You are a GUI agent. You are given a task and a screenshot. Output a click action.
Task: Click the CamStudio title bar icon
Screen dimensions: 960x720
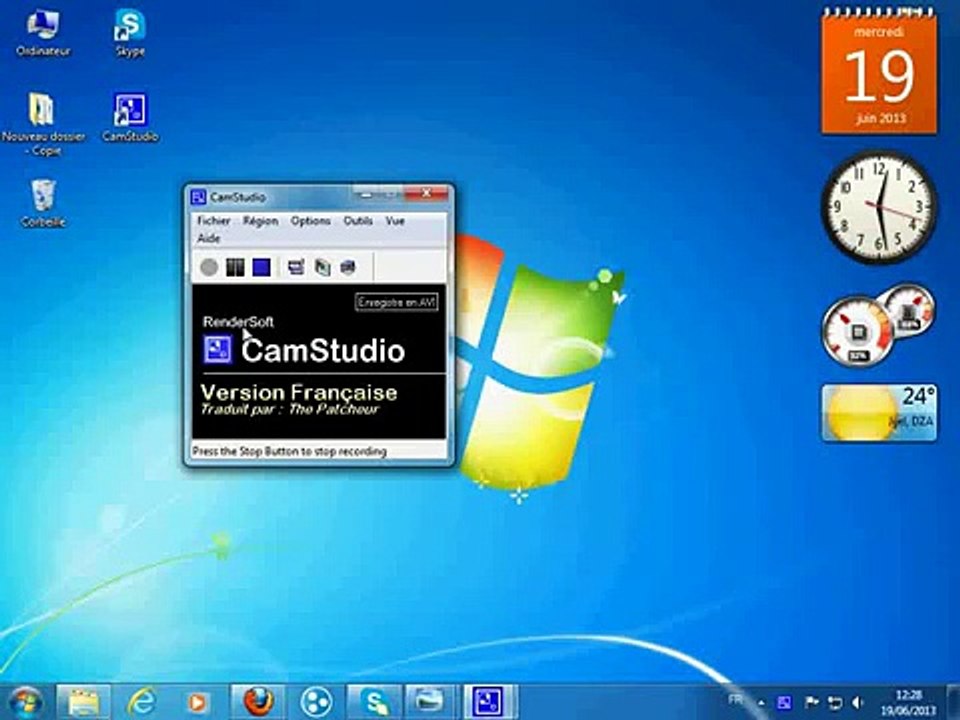tap(198, 197)
